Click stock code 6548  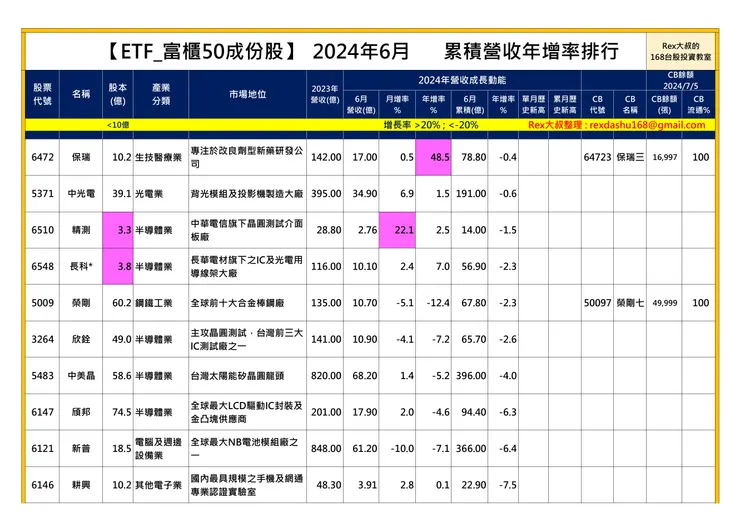coord(42,266)
